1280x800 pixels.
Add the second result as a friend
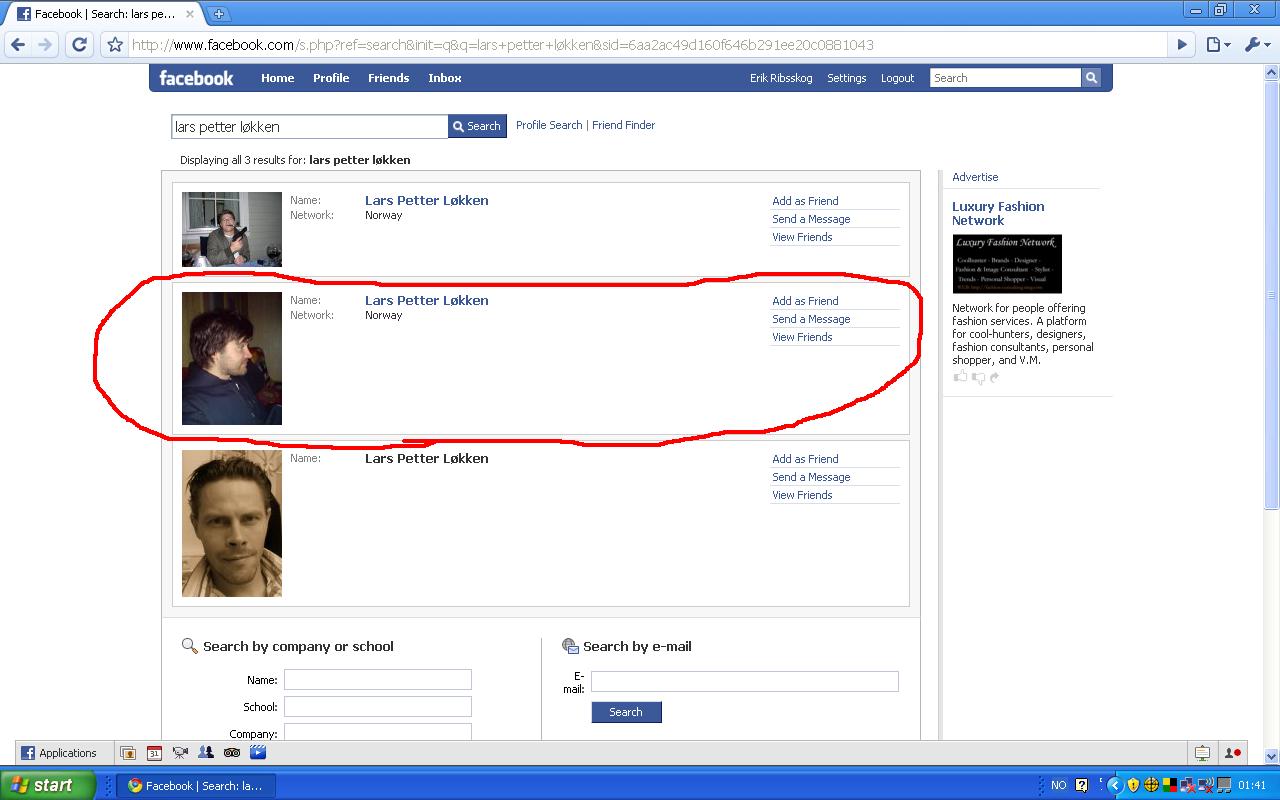tap(805, 301)
